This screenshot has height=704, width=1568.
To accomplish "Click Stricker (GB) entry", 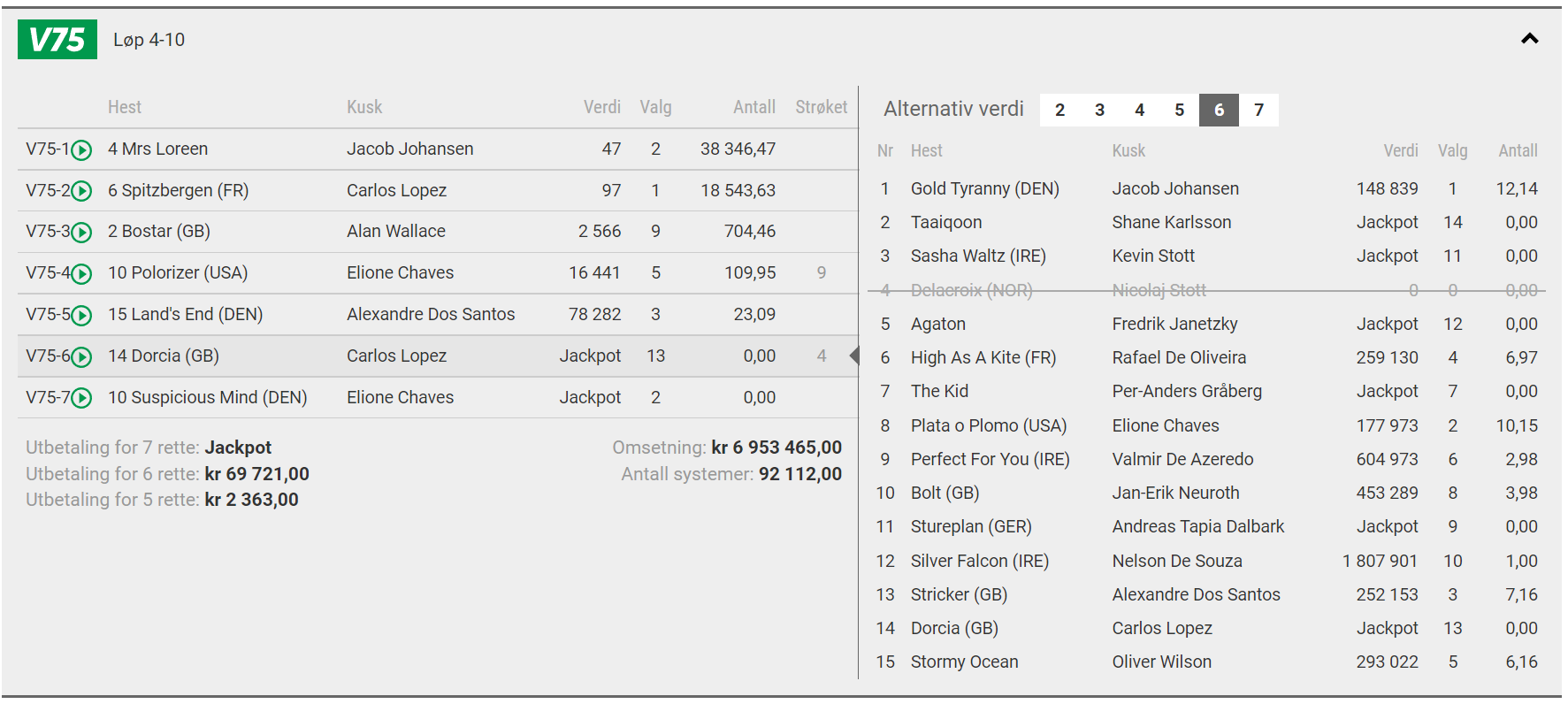I will pos(960,594).
